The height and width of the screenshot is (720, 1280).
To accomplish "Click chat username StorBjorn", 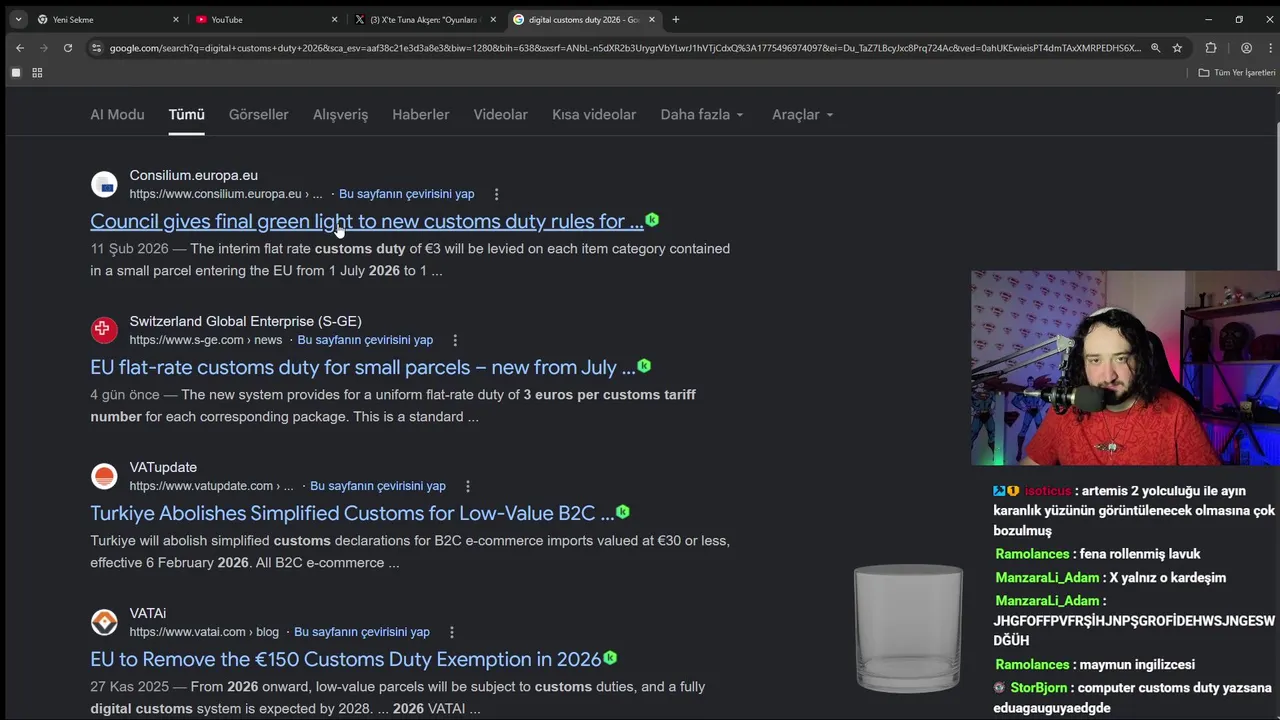I will 1039,688.
